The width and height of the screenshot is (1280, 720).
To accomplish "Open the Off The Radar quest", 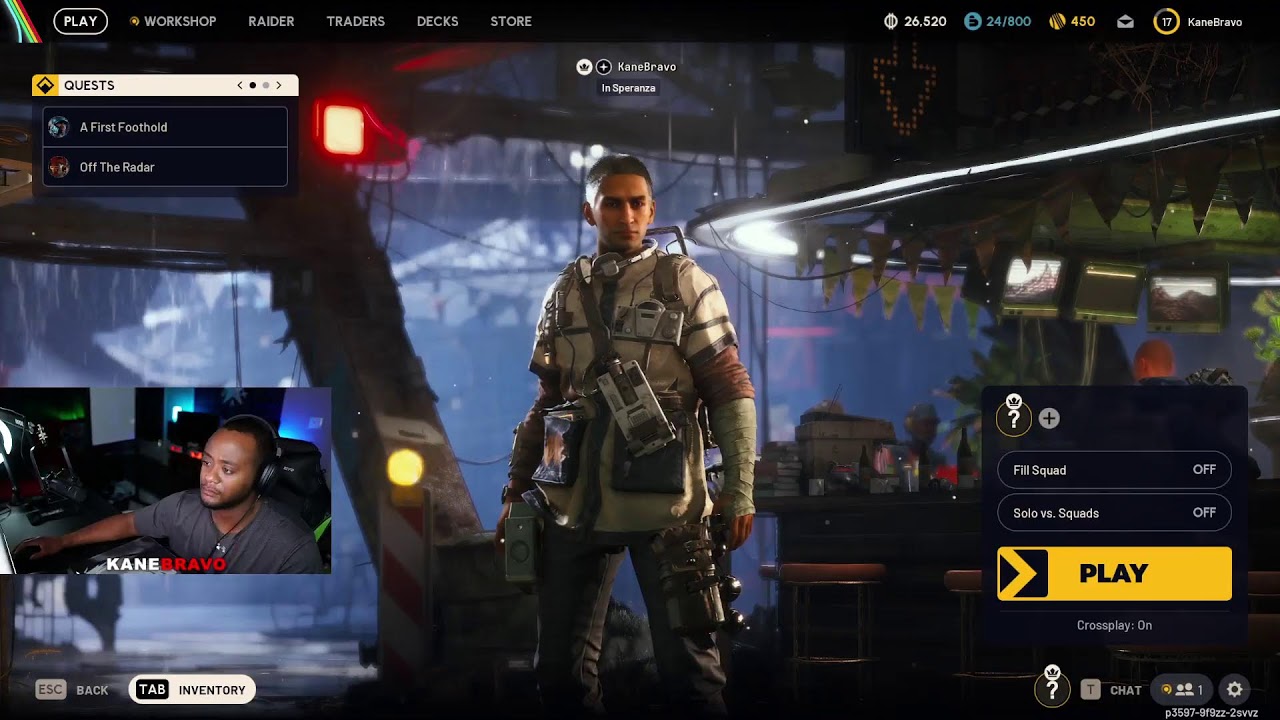I will (x=165, y=167).
